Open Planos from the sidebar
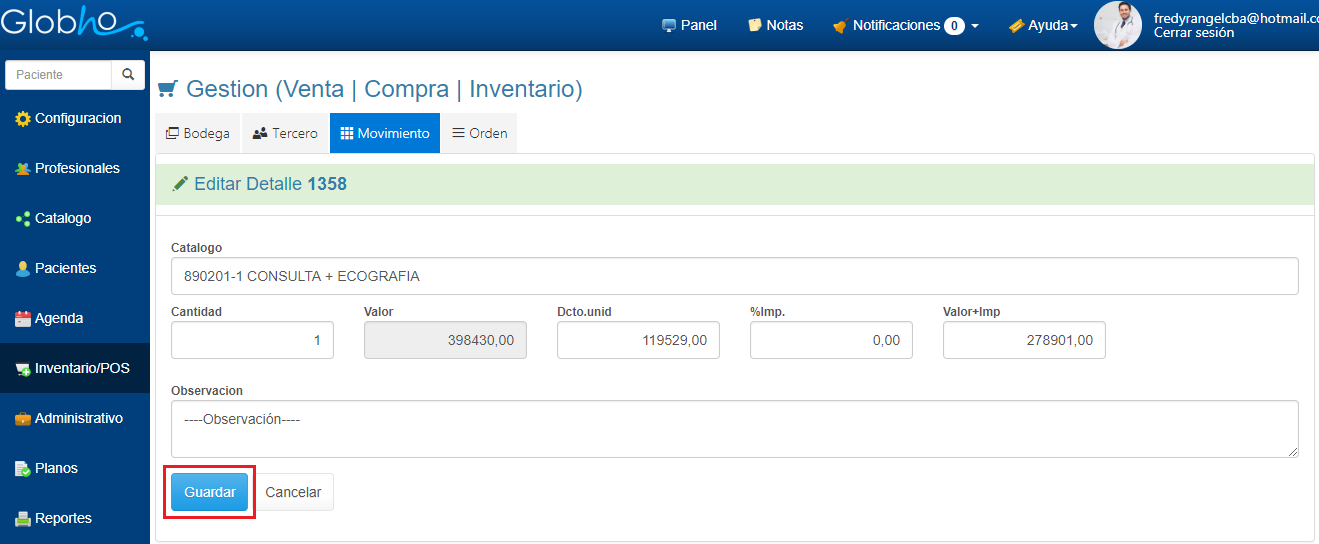 click(x=55, y=468)
